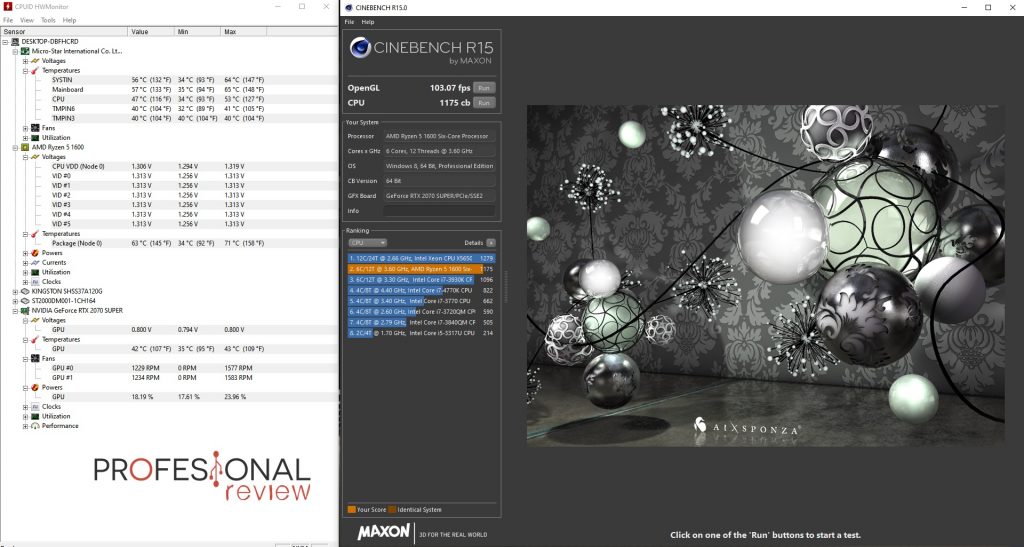Run the OpenGL test in Cinebench
The width and height of the screenshot is (1024, 547).
click(x=484, y=87)
